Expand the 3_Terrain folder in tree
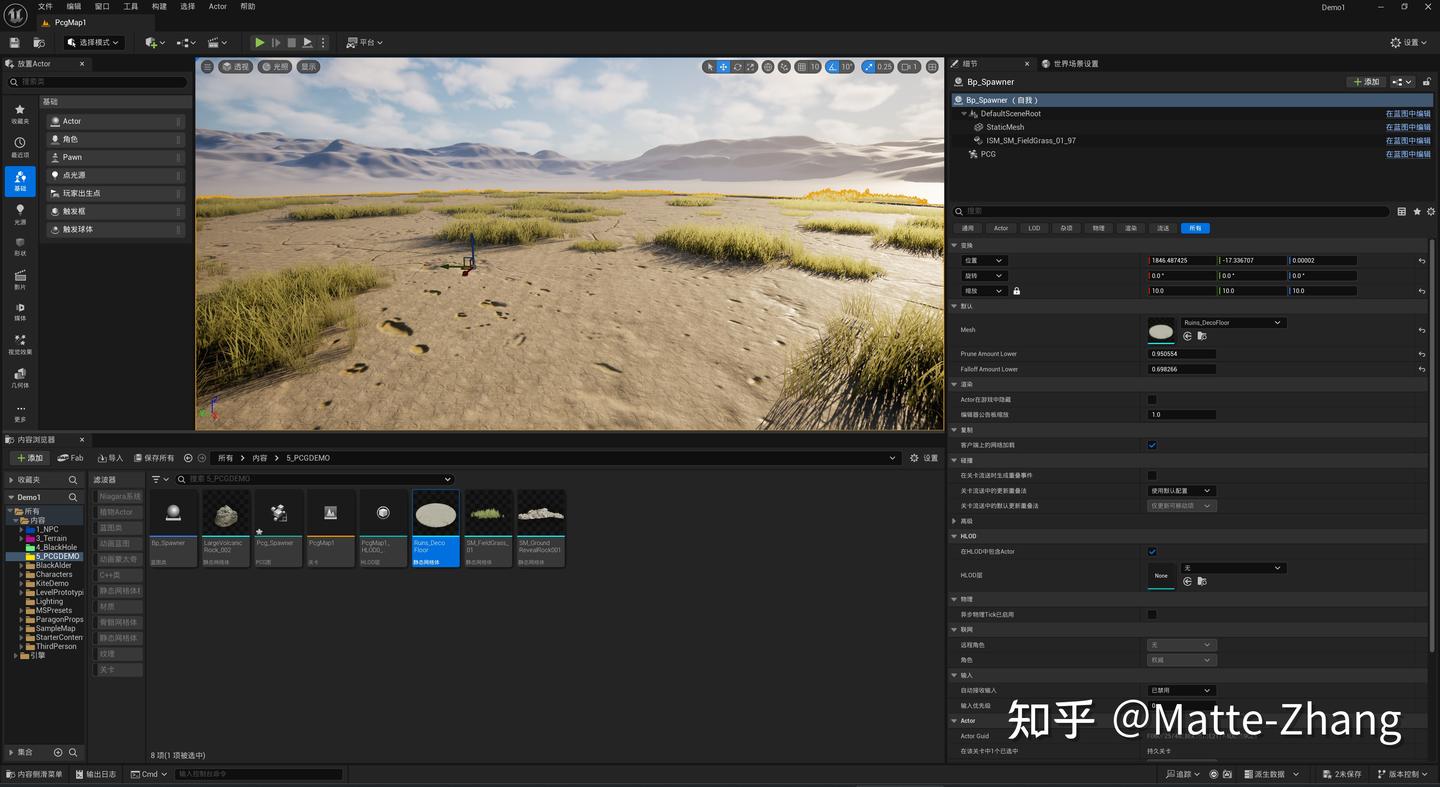This screenshot has height=787, width=1440. coord(21,538)
